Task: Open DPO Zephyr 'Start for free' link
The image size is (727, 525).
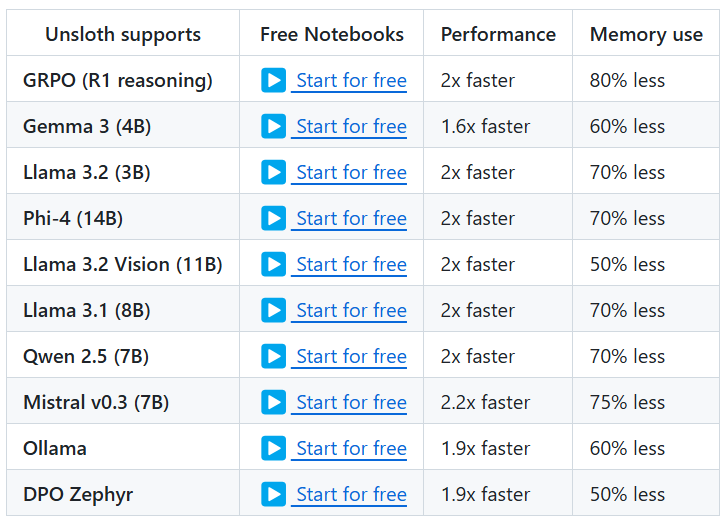Action: coord(351,495)
